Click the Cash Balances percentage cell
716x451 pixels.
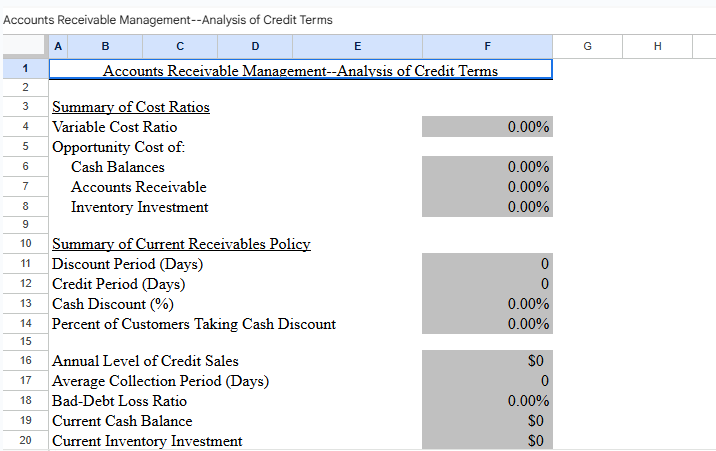(x=487, y=167)
